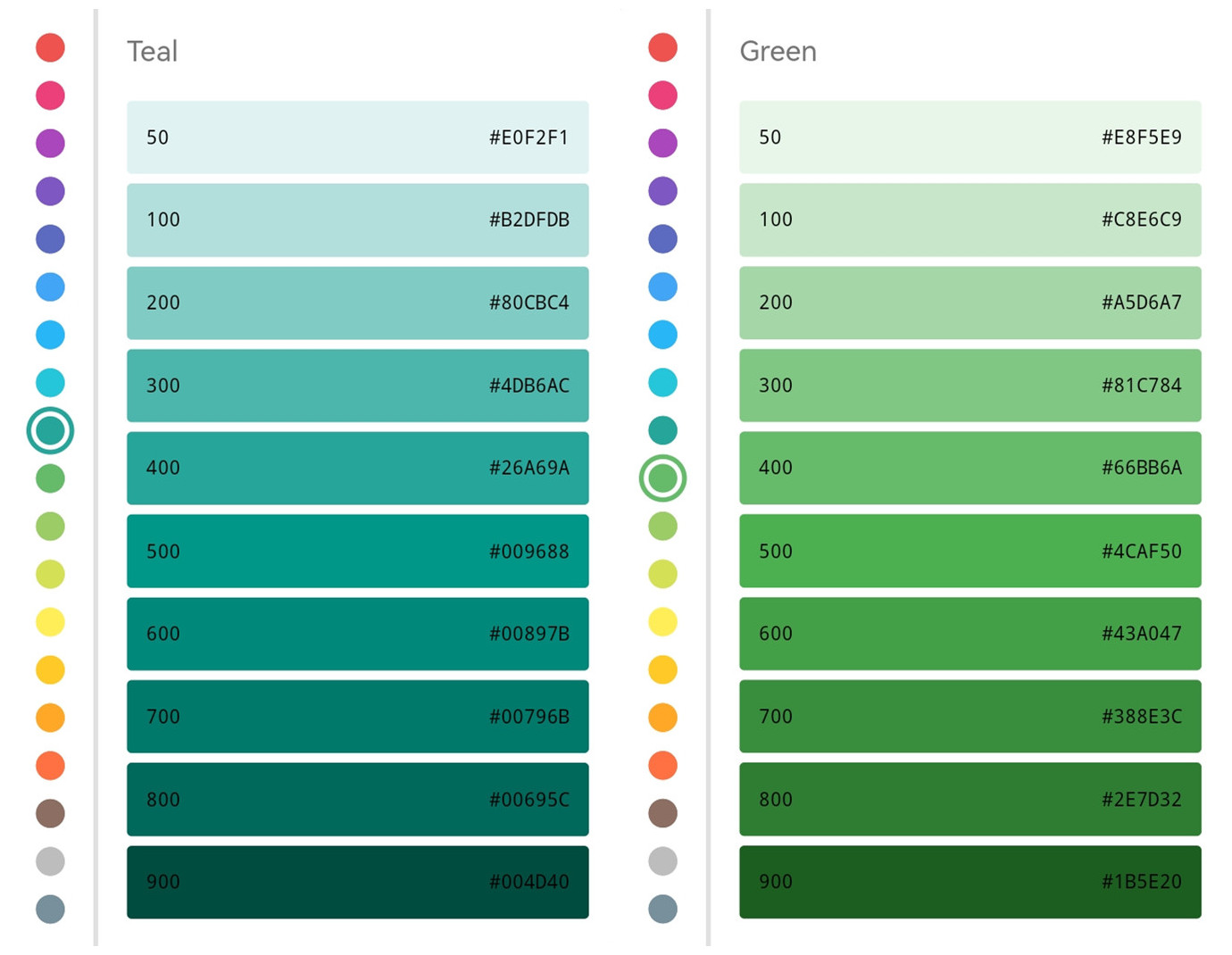Choose the Teal 900 swatch #004D40

pos(357,882)
